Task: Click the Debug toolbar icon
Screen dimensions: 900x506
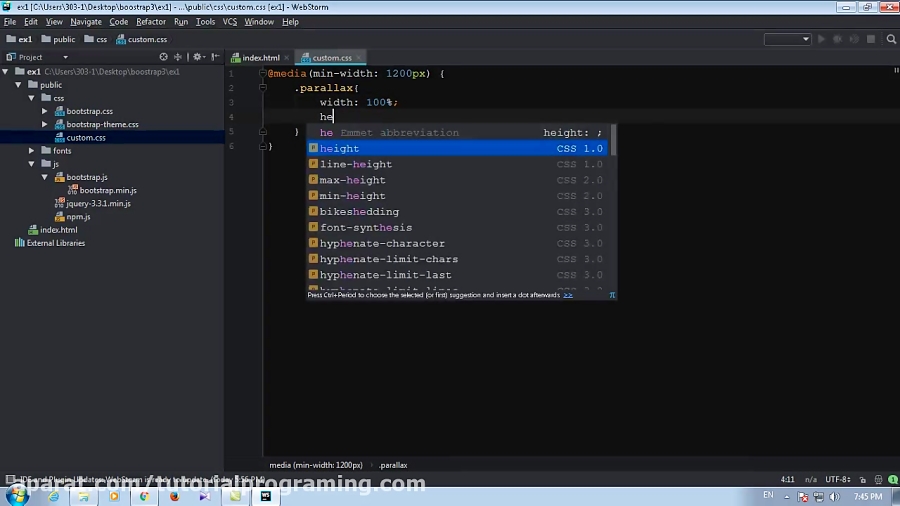Action: [x=837, y=39]
